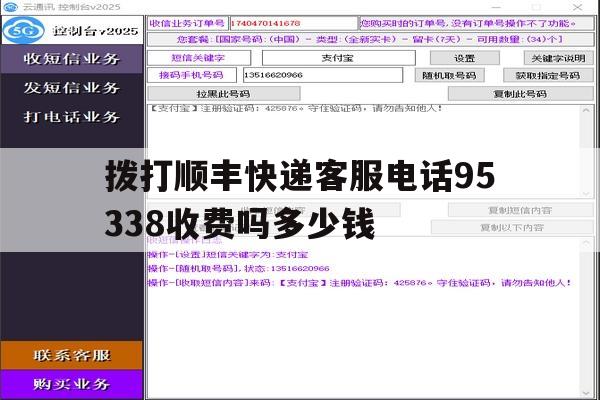
Task: Click the phone number field 13516620966
Action: click(323, 75)
